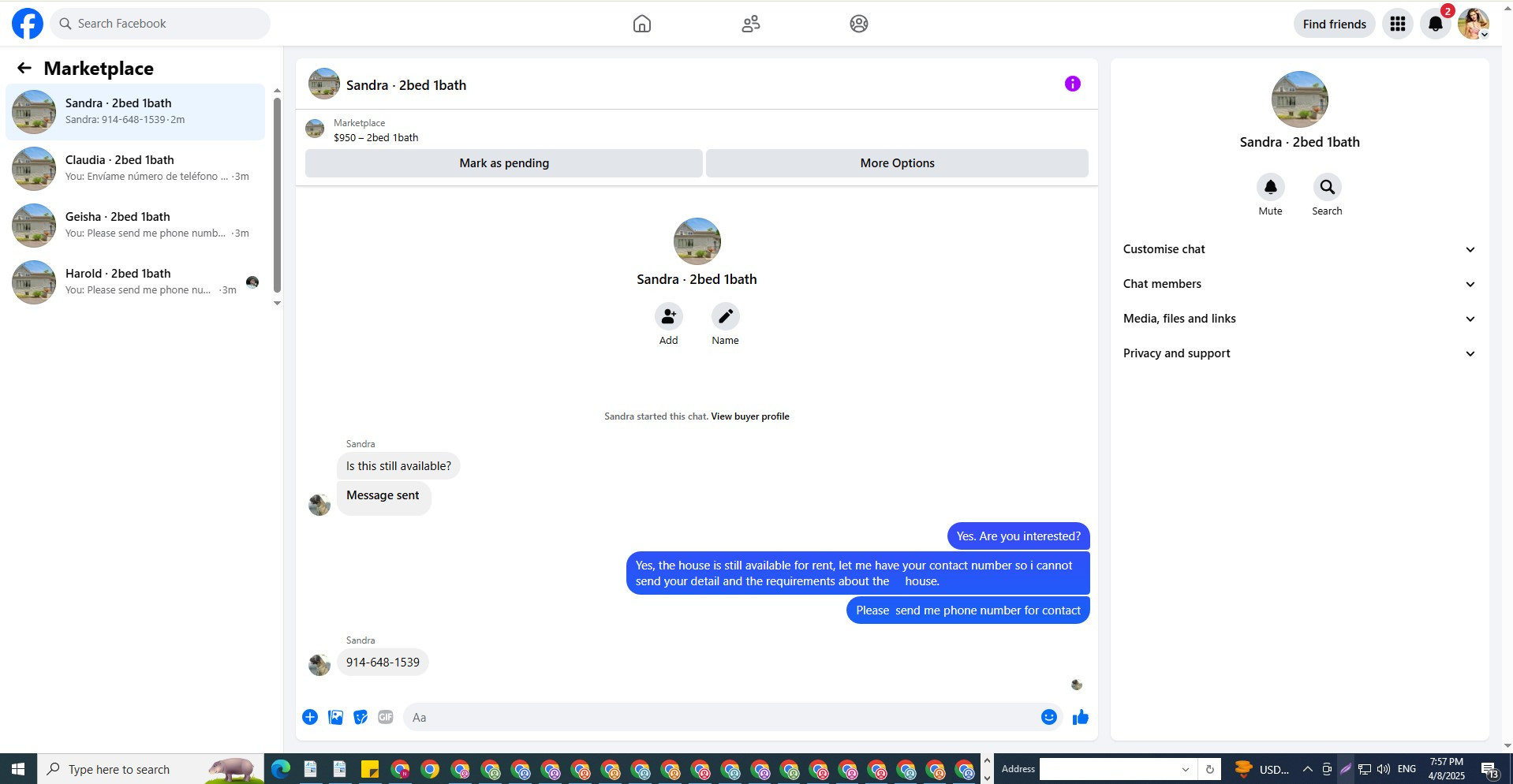The width and height of the screenshot is (1513, 784).
Task: Click the $950 – 2bed 1bath listing text
Action: point(375,137)
